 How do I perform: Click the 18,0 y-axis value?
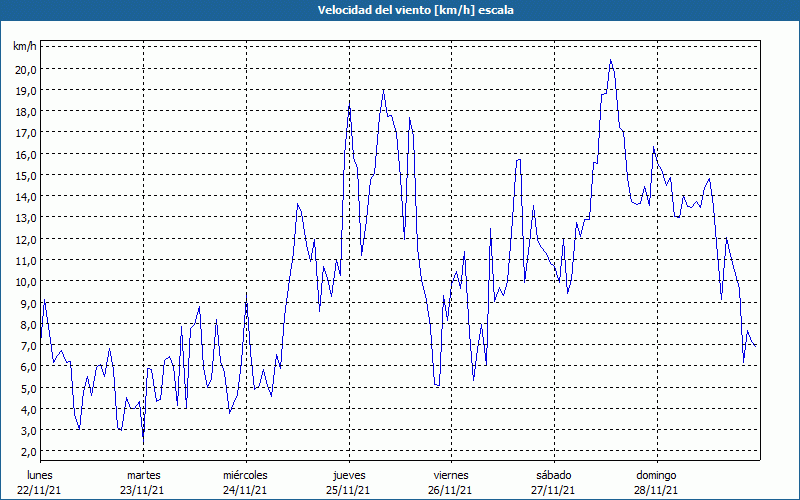26,112
